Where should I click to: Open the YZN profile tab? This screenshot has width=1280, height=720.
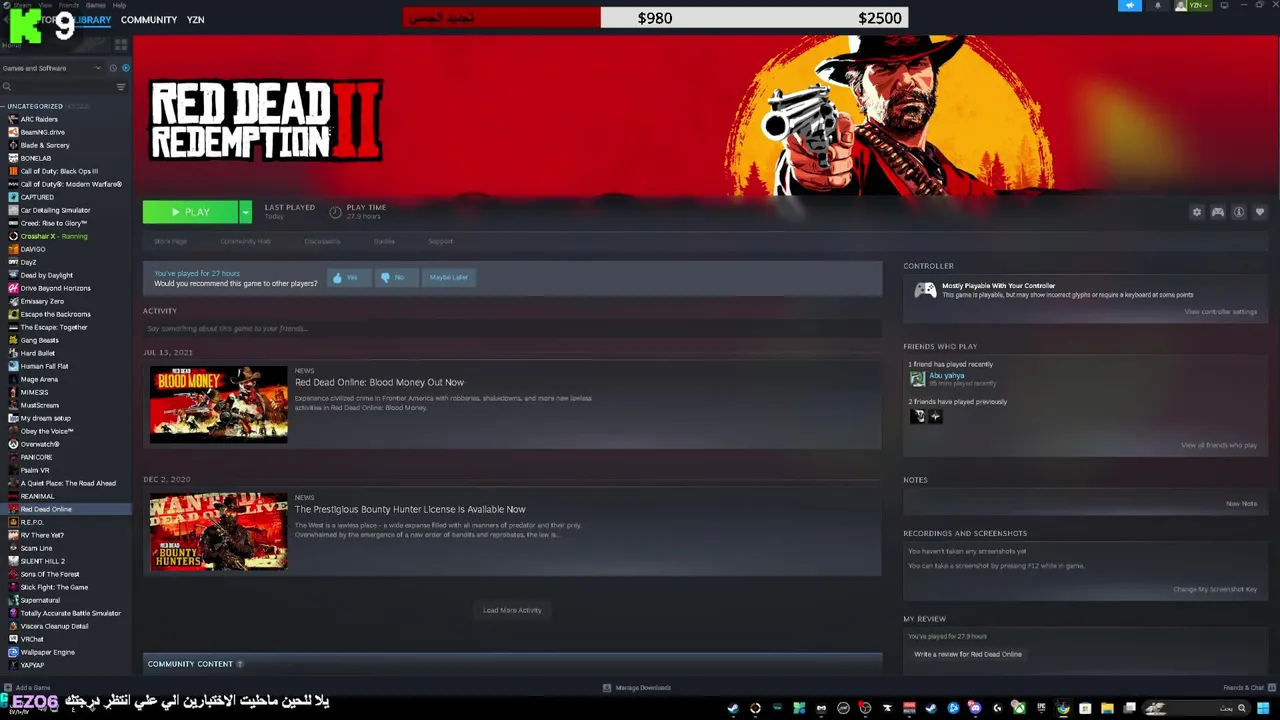[195, 20]
